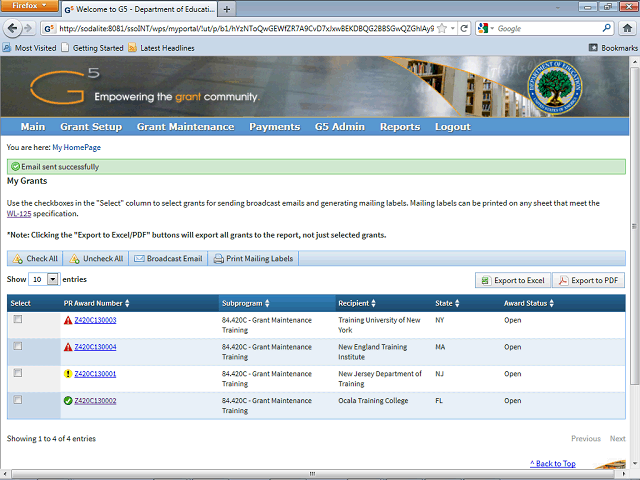The height and width of the screenshot is (480, 640).
Task: Select the checkbox for grant Z420C130004
Action: (18, 346)
